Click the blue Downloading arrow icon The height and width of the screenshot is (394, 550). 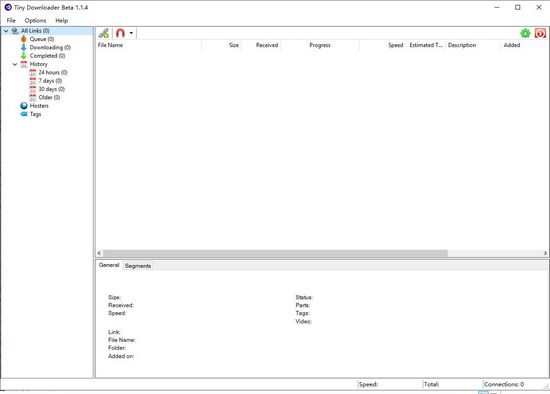coord(24,47)
